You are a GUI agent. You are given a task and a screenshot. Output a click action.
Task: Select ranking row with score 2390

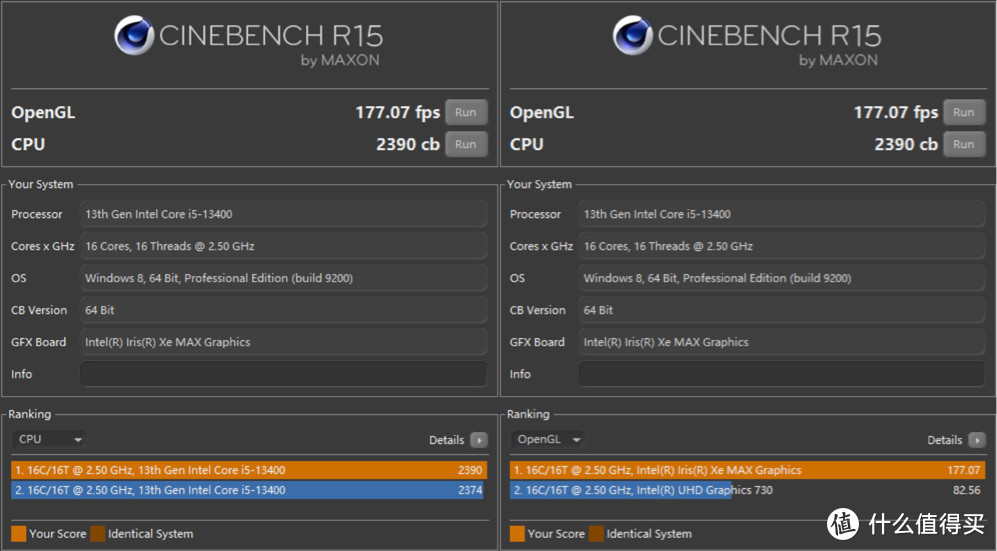coord(249,470)
